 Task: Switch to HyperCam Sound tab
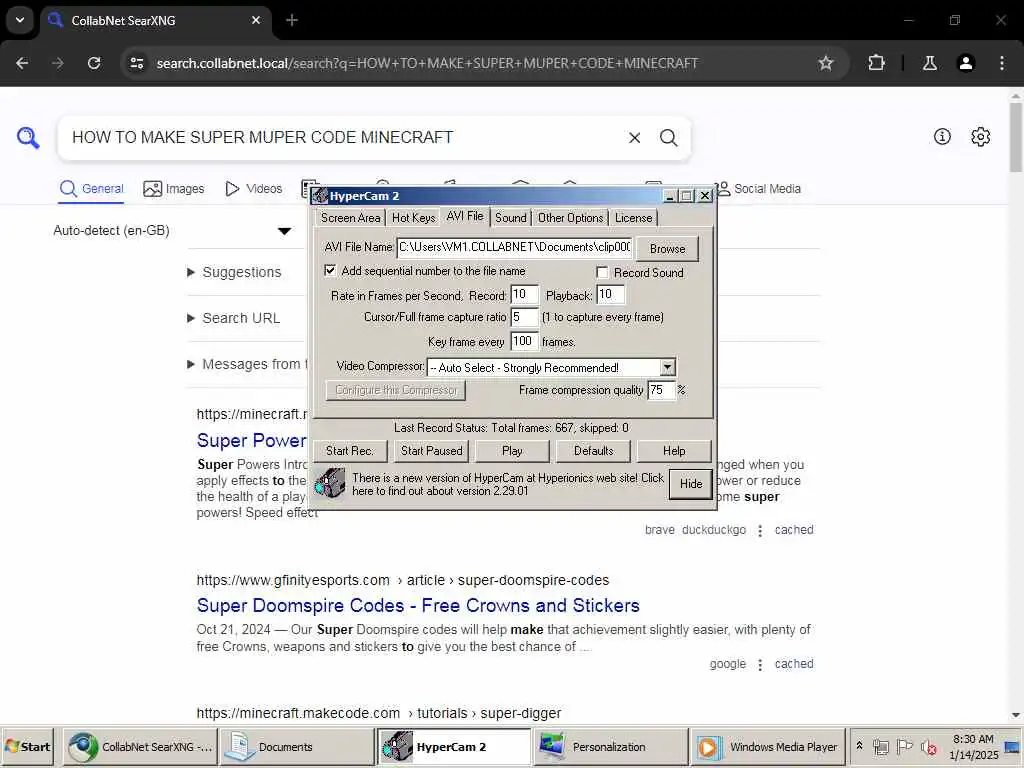pyautogui.click(x=510, y=218)
